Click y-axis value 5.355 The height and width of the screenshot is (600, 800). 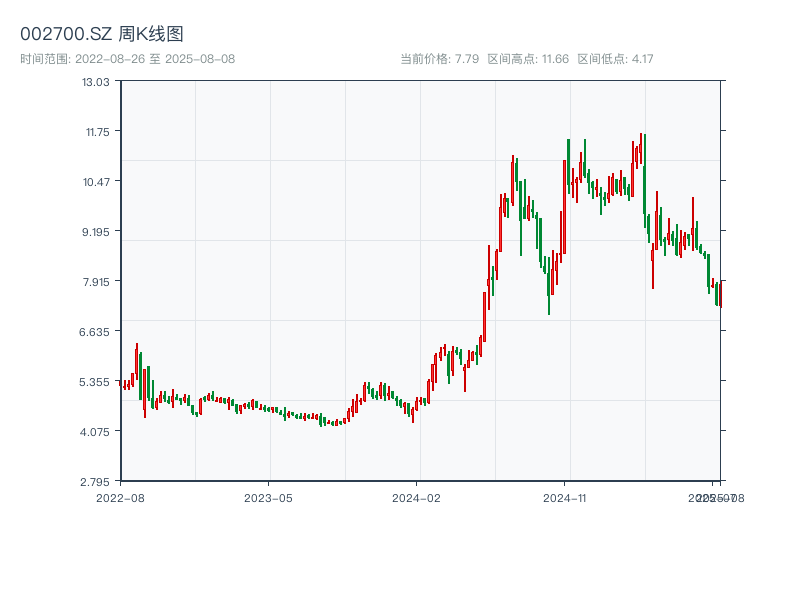(x=94, y=382)
